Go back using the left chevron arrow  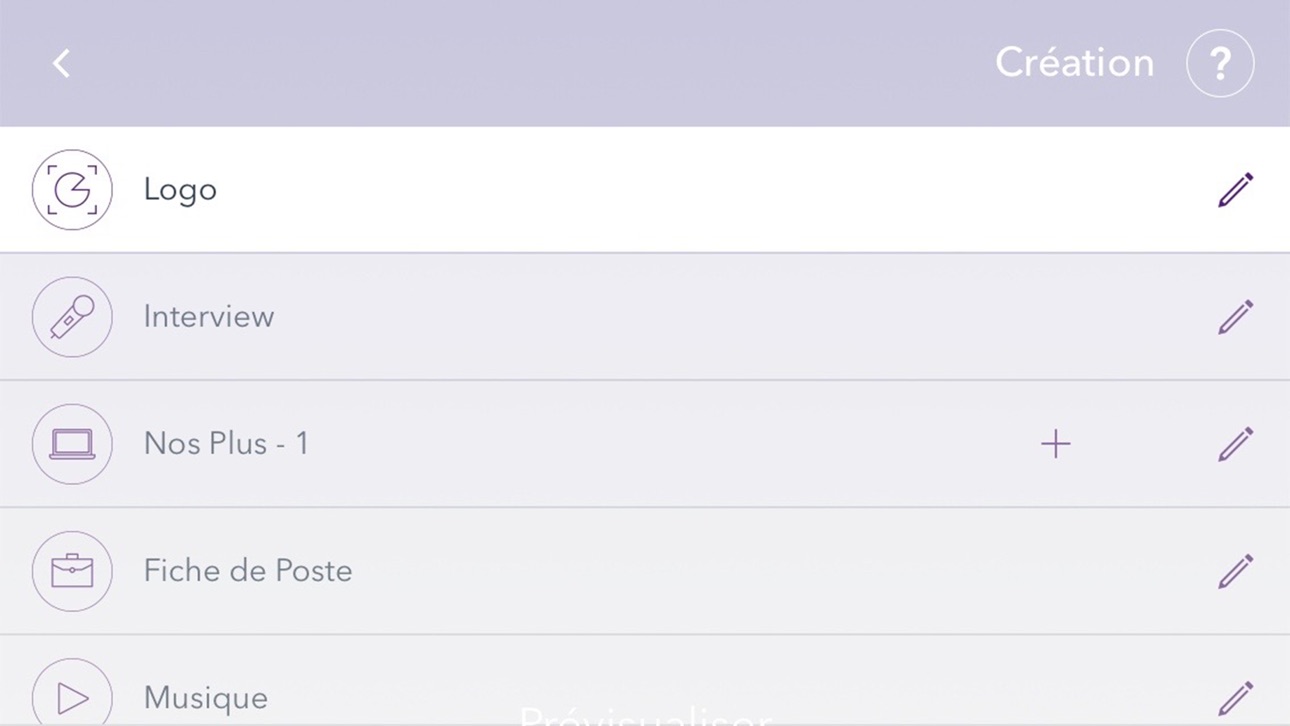(62, 63)
